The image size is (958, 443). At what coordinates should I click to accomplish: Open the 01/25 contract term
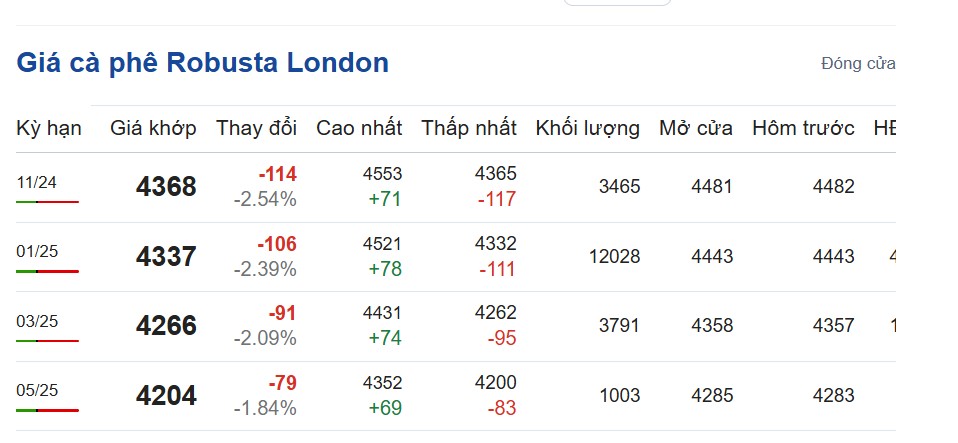point(37,251)
